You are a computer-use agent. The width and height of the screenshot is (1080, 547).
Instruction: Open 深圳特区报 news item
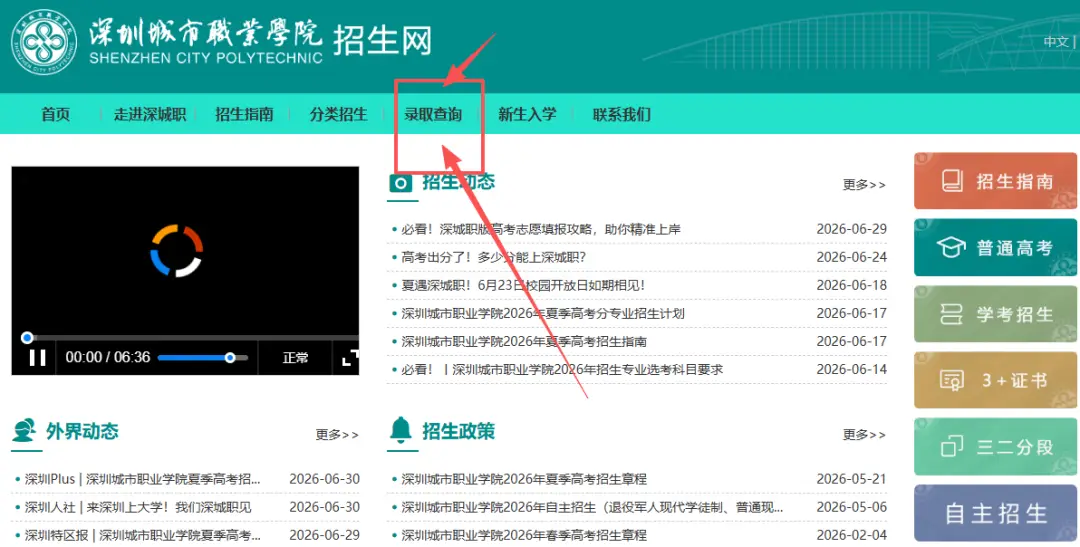point(143,536)
